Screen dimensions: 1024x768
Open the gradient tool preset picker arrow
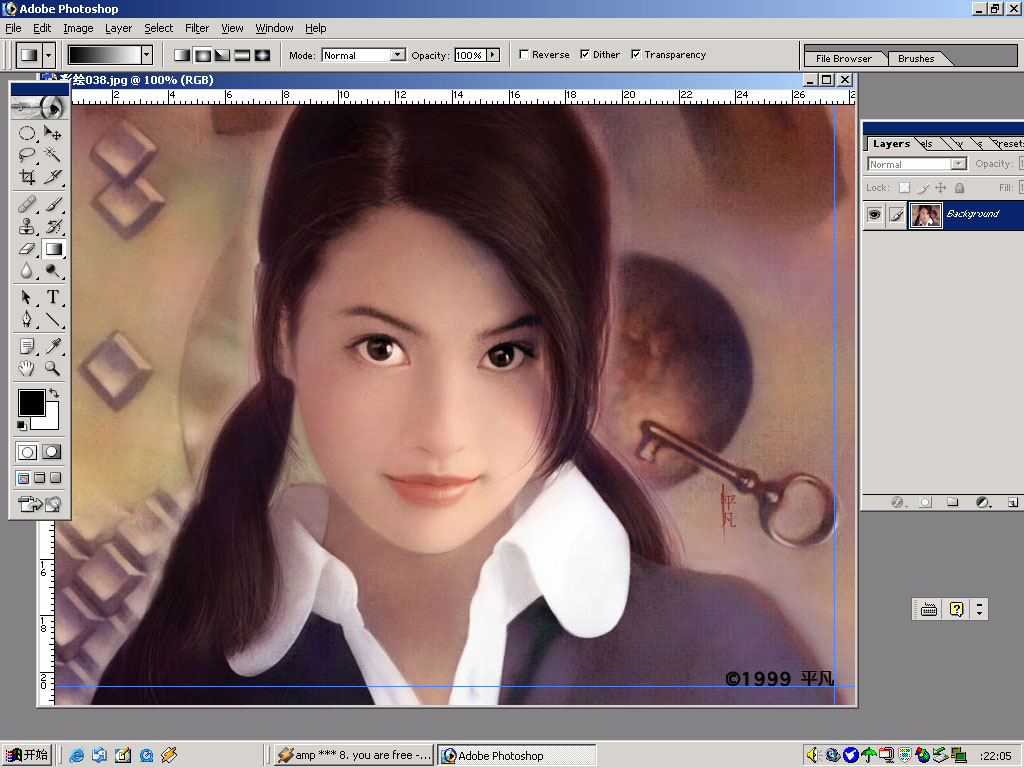click(48, 55)
